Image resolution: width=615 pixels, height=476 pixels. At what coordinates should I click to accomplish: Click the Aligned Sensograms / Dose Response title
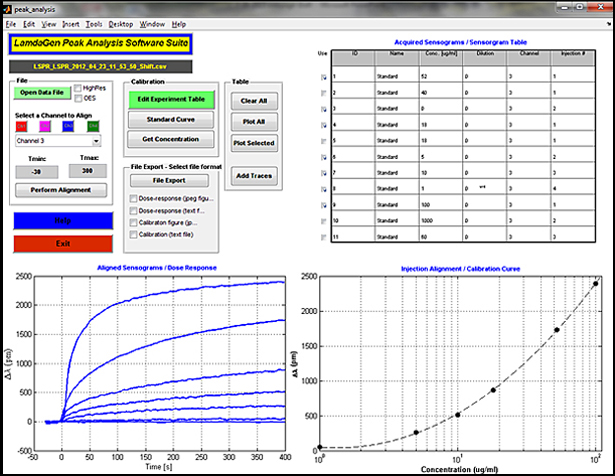157,268
